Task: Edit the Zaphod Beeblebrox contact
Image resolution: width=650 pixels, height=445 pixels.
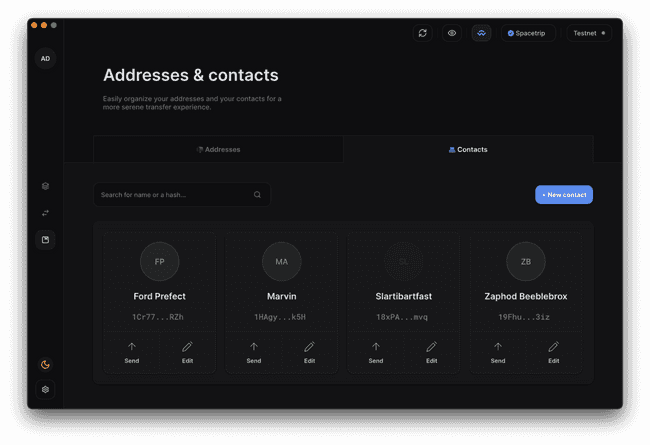Action: [553, 352]
